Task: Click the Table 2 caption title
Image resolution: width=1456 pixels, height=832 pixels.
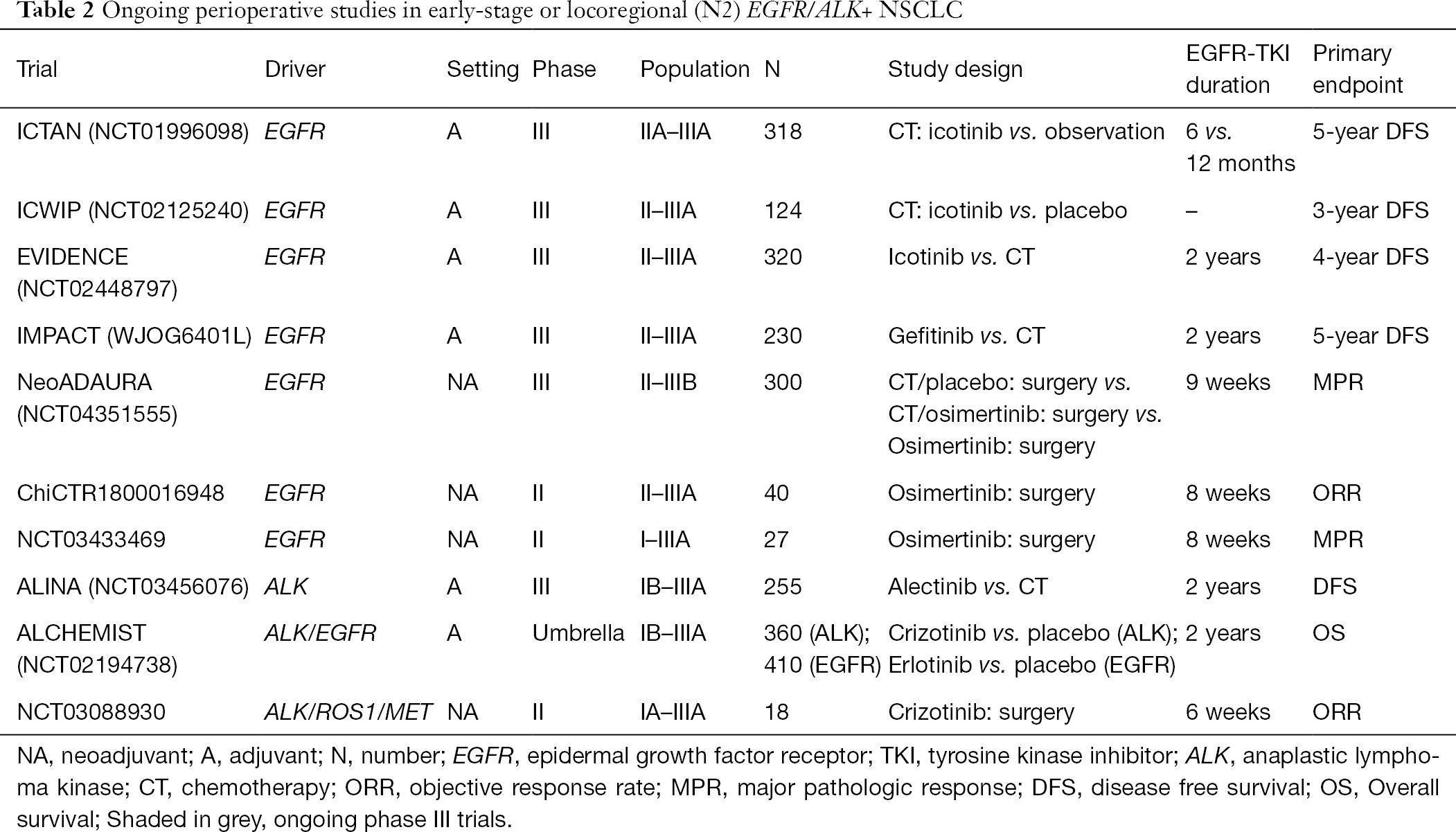Action: [x=489, y=10]
